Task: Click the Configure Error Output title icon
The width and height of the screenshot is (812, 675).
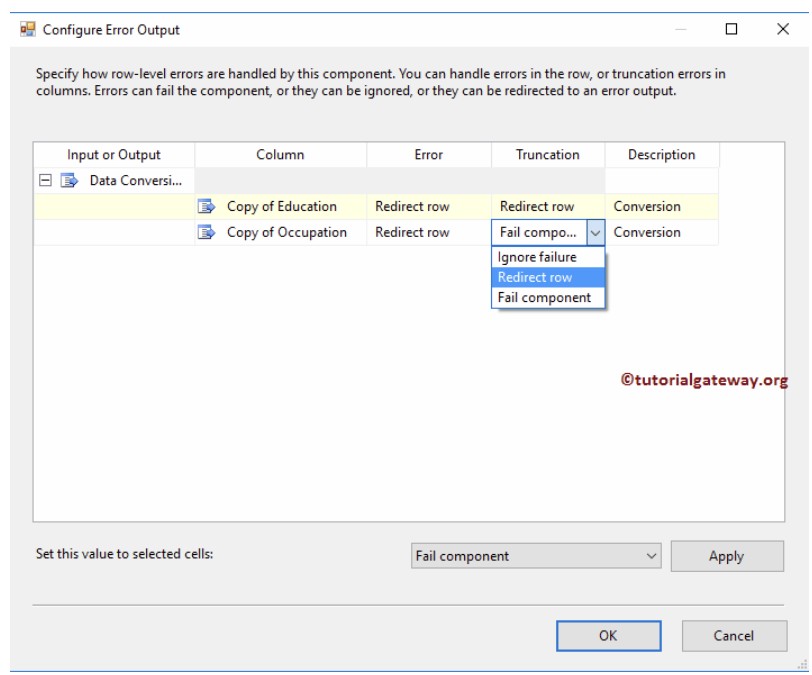Action: coord(28,30)
